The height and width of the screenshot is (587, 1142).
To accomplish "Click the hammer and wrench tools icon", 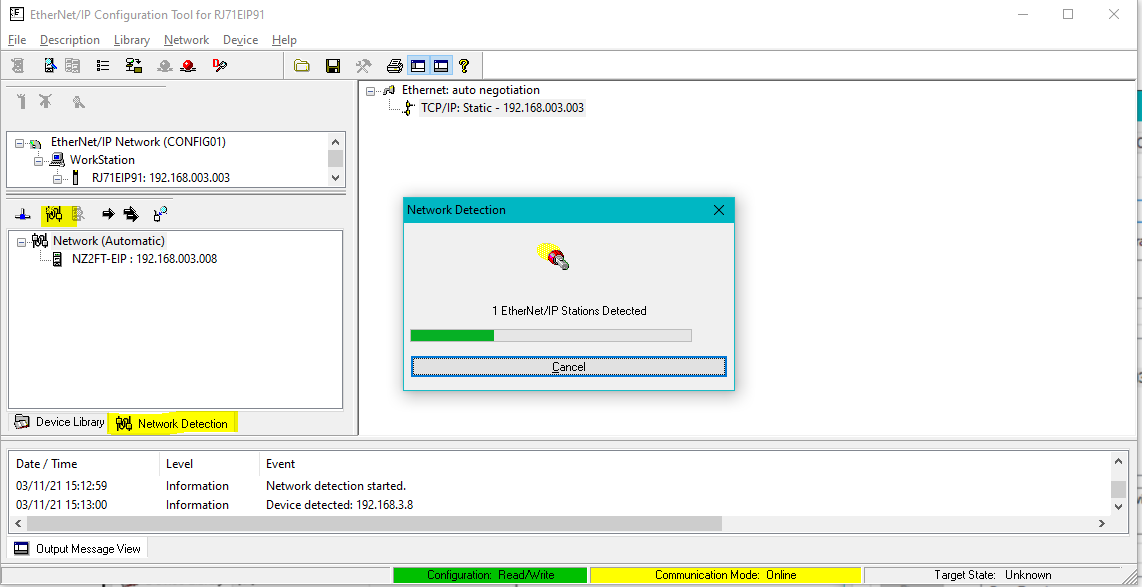I will pos(363,66).
